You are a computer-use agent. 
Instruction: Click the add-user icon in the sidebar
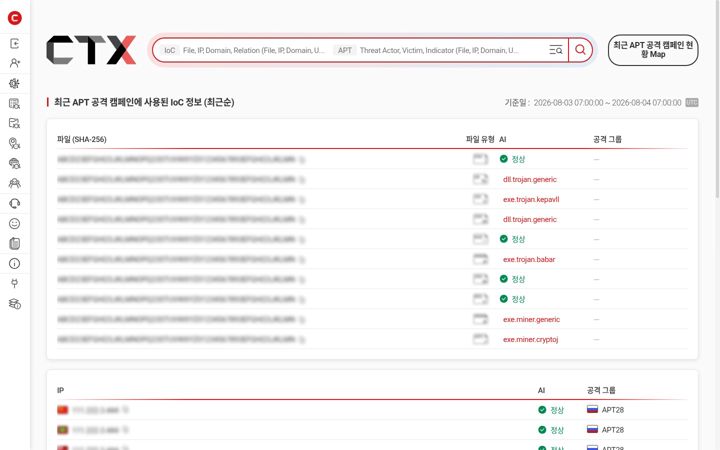pyautogui.click(x=15, y=63)
